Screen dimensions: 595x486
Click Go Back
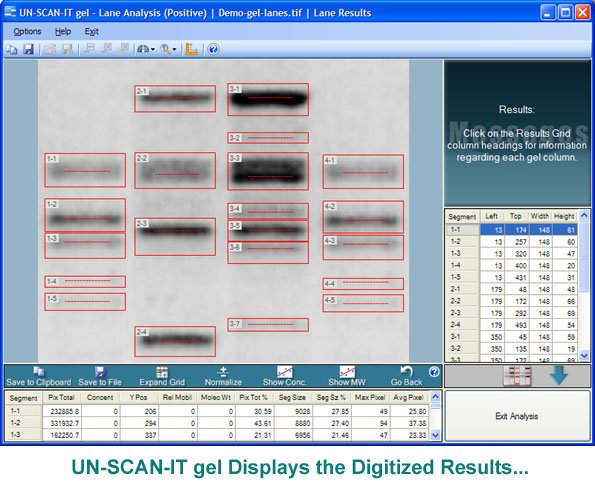pos(406,376)
